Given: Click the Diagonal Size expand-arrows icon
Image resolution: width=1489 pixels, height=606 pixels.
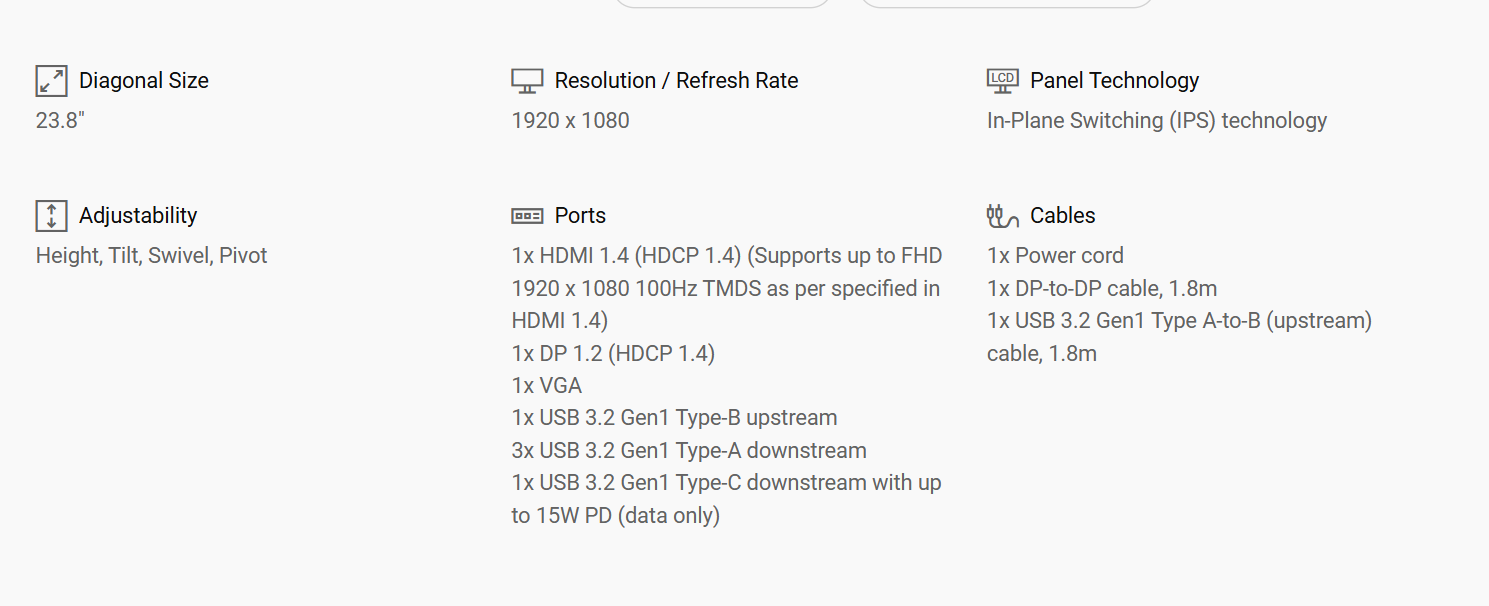Looking at the screenshot, I should [x=51, y=81].
